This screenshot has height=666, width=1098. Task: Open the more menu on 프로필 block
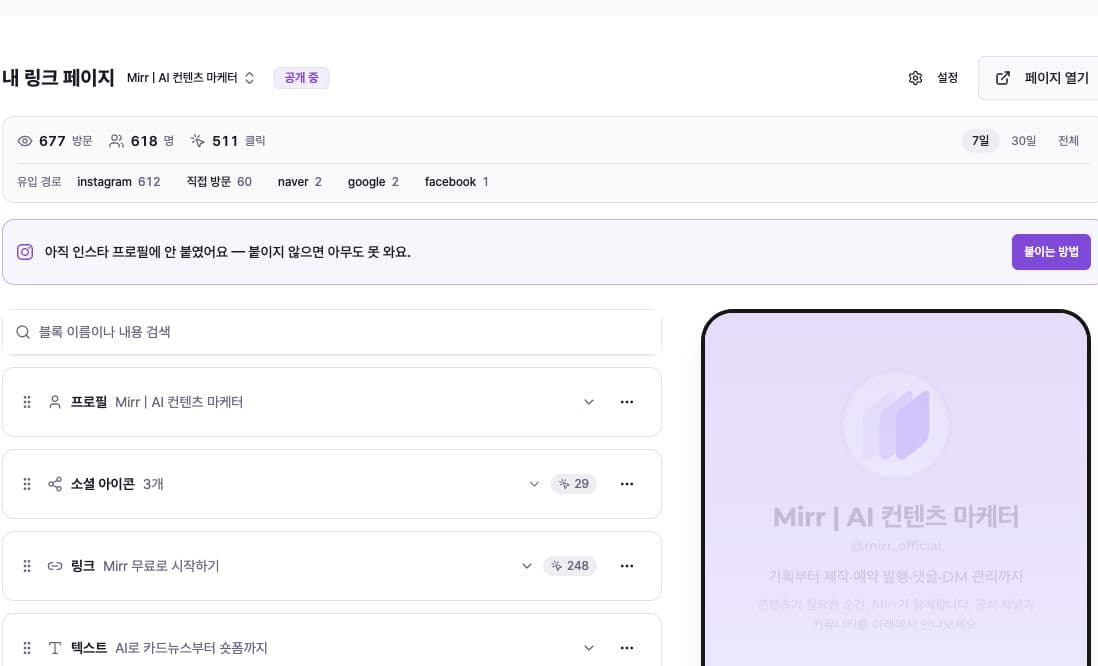coord(627,402)
